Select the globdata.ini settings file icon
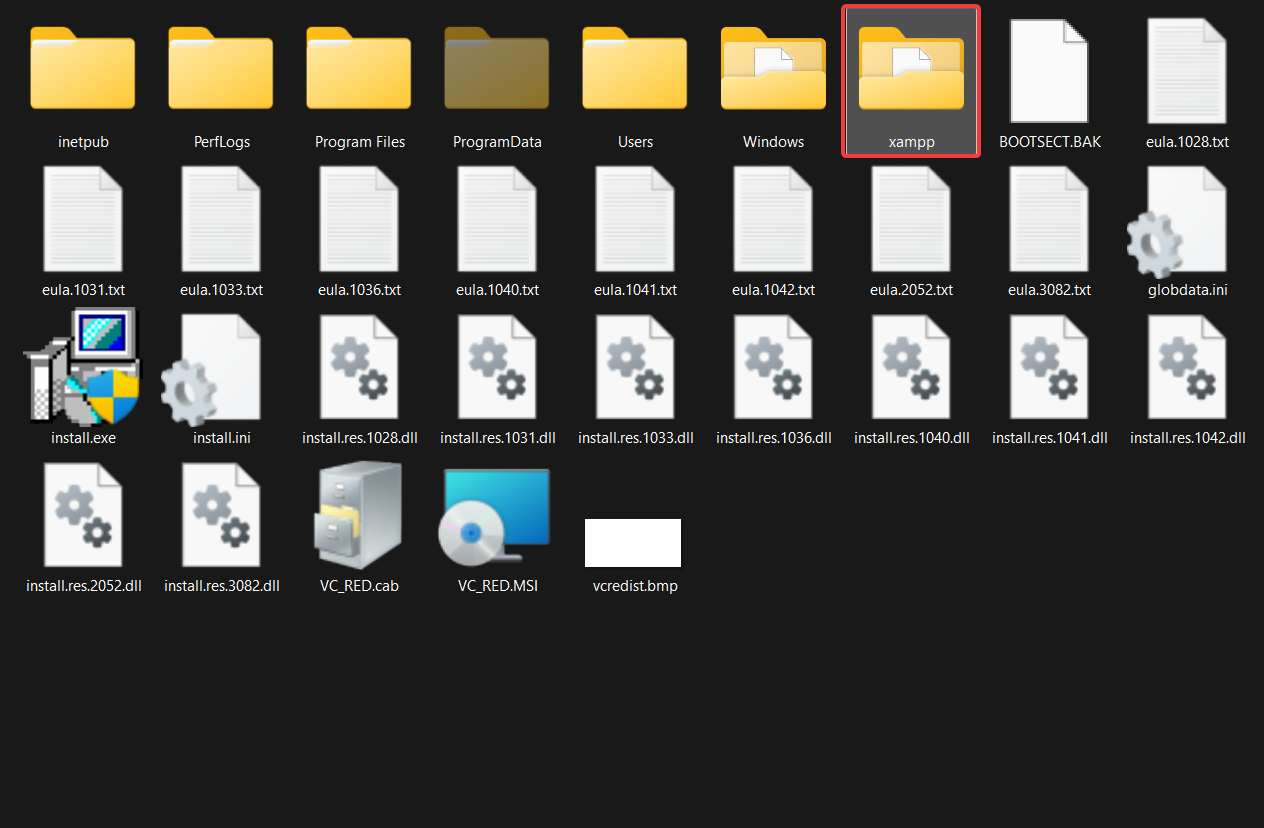The width and height of the screenshot is (1264, 828). (1177, 222)
